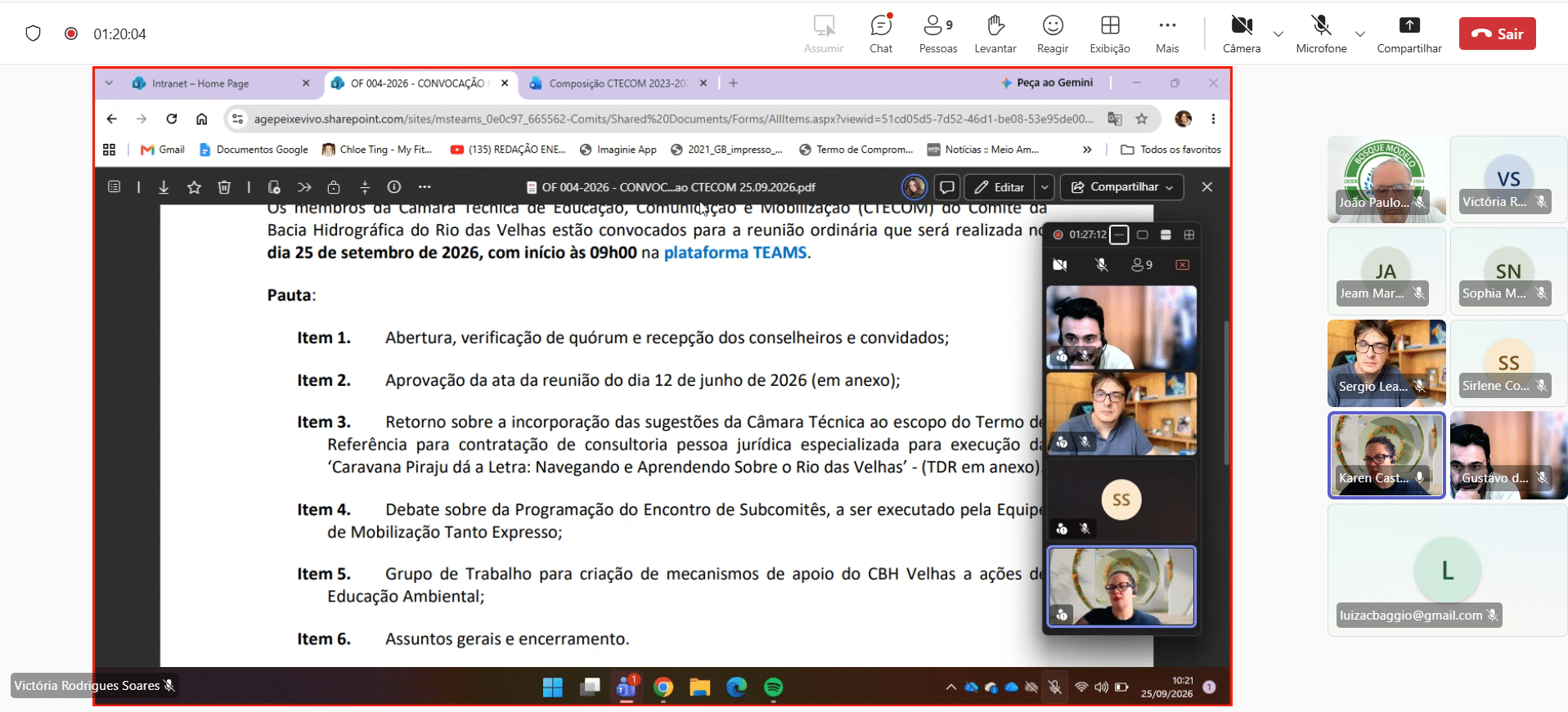Open the Reagir reactions menu

(x=1053, y=34)
